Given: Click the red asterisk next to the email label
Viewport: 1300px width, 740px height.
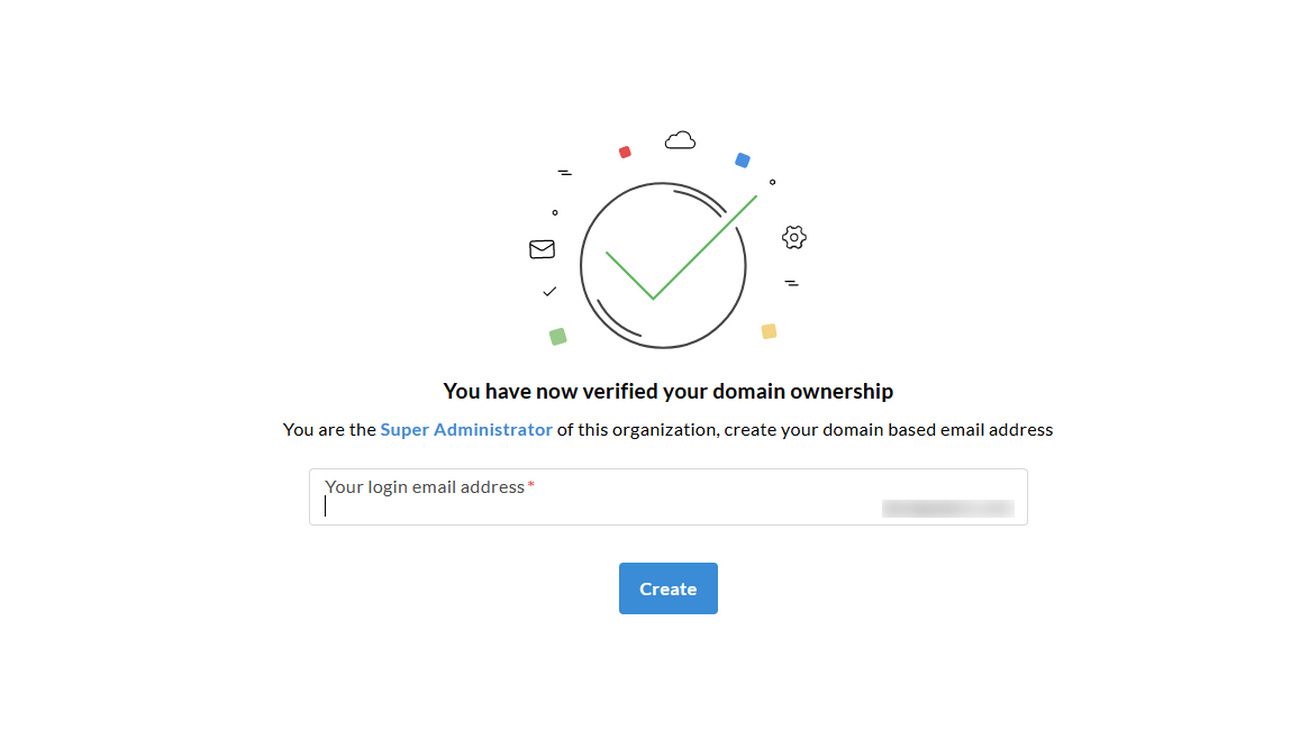Looking at the screenshot, I should pos(530,484).
